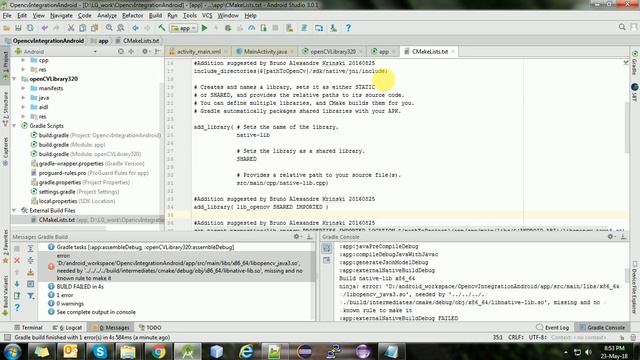Open the VCS menu

[x=207, y=16]
